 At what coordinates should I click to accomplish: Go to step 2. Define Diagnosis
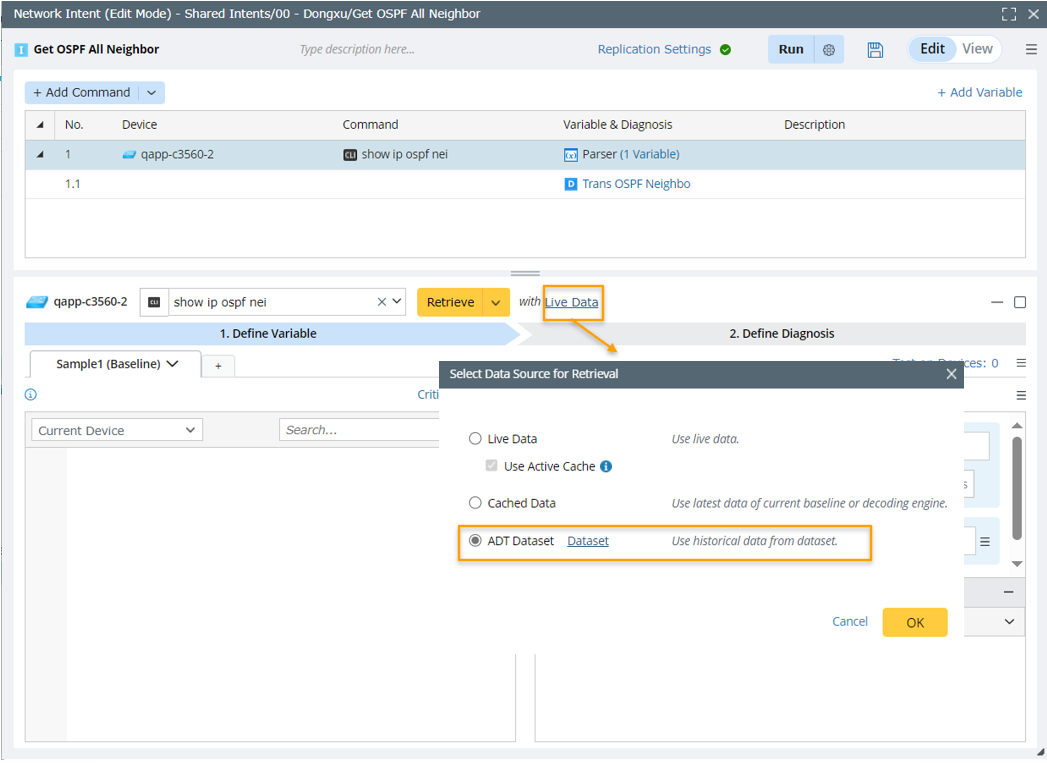tap(781, 334)
